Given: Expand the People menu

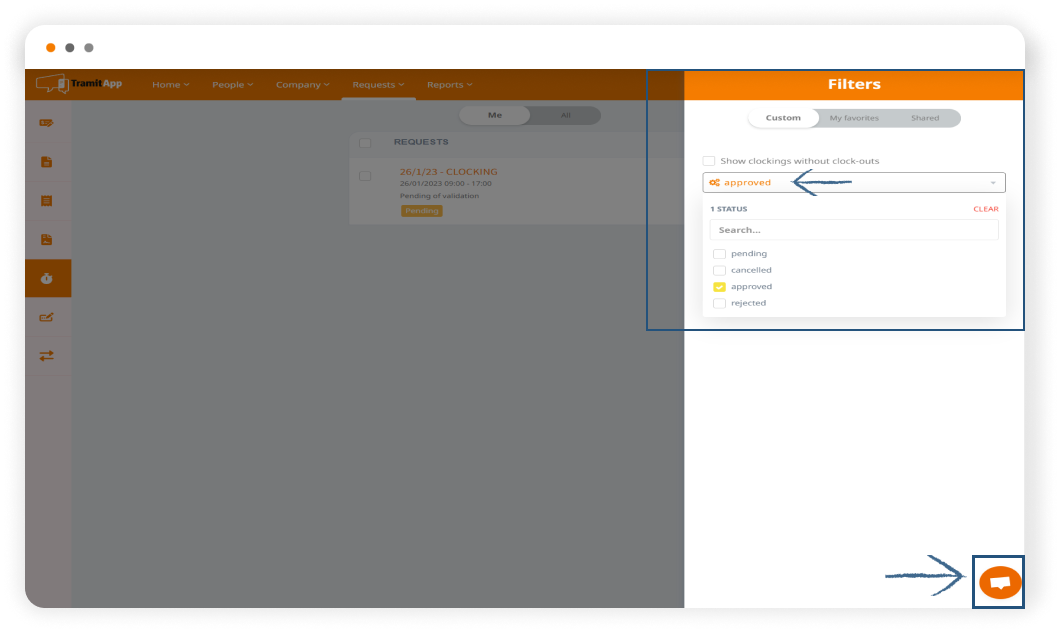Looking at the screenshot, I should pyautogui.click(x=232, y=85).
